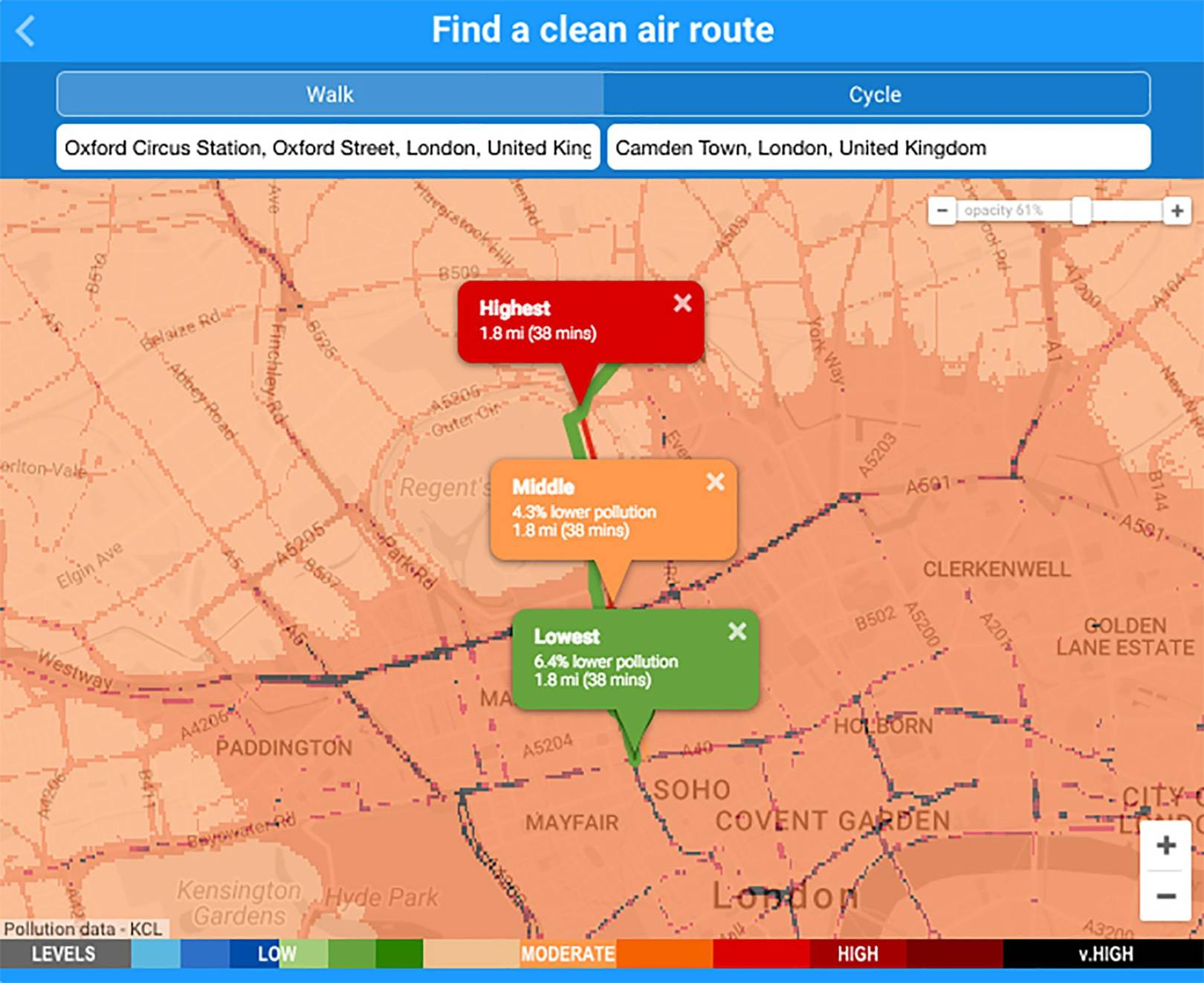Image resolution: width=1204 pixels, height=983 pixels.
Task: Switch to the Walk tab
Action: tap(330, 94)
